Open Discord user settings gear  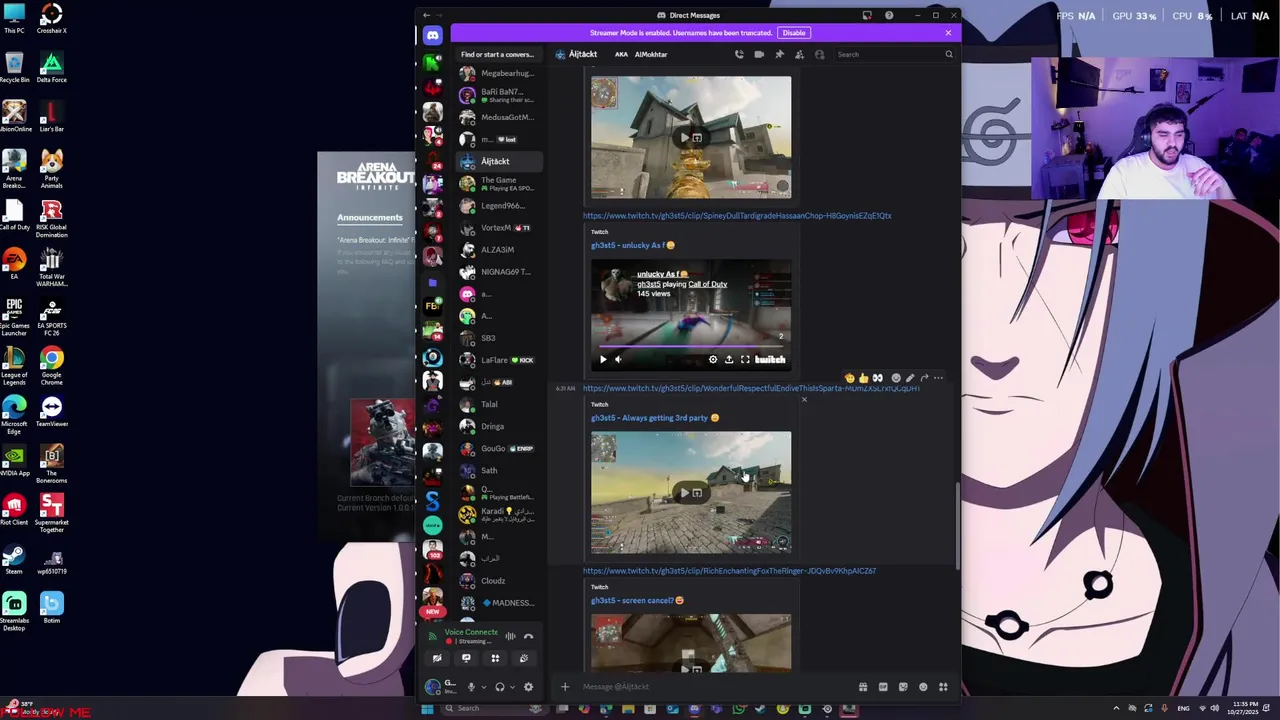528,687
